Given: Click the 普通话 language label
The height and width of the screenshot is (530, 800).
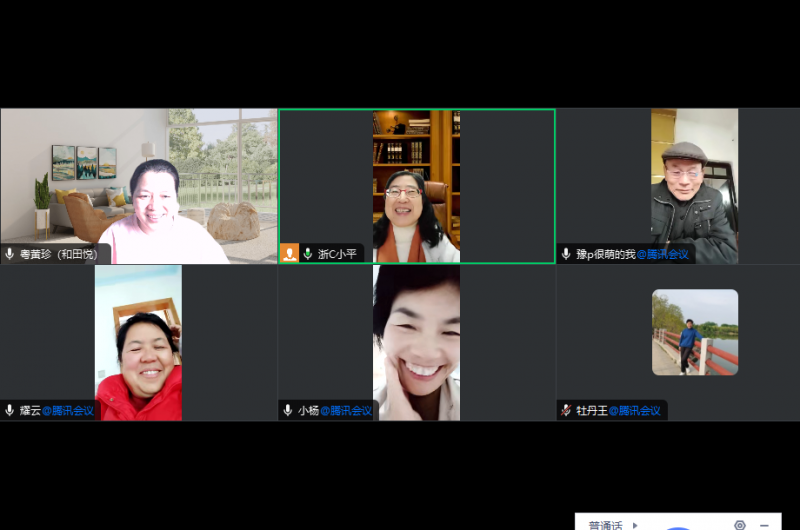Looking at the screenshot, I should click(605, 525).
